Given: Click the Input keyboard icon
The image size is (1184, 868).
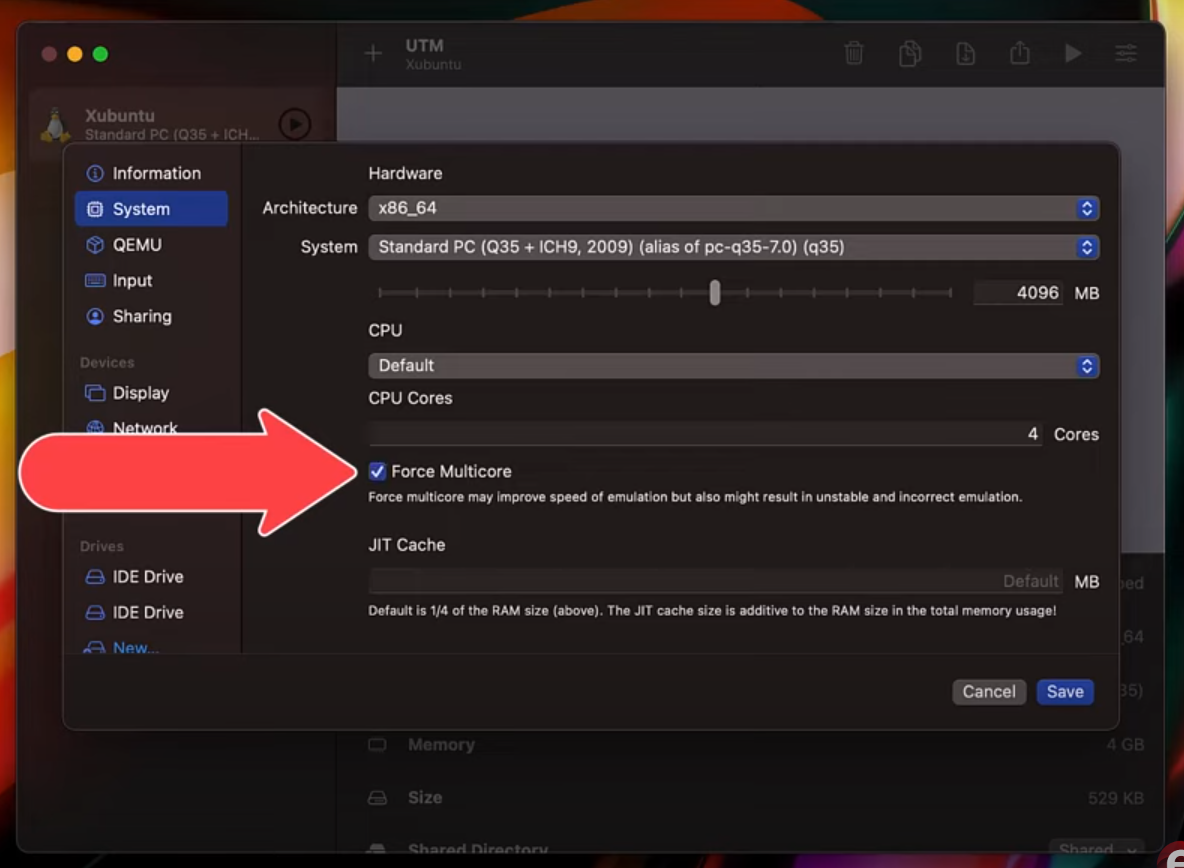Looking at the screenshot, I should (x=95, y=281).
